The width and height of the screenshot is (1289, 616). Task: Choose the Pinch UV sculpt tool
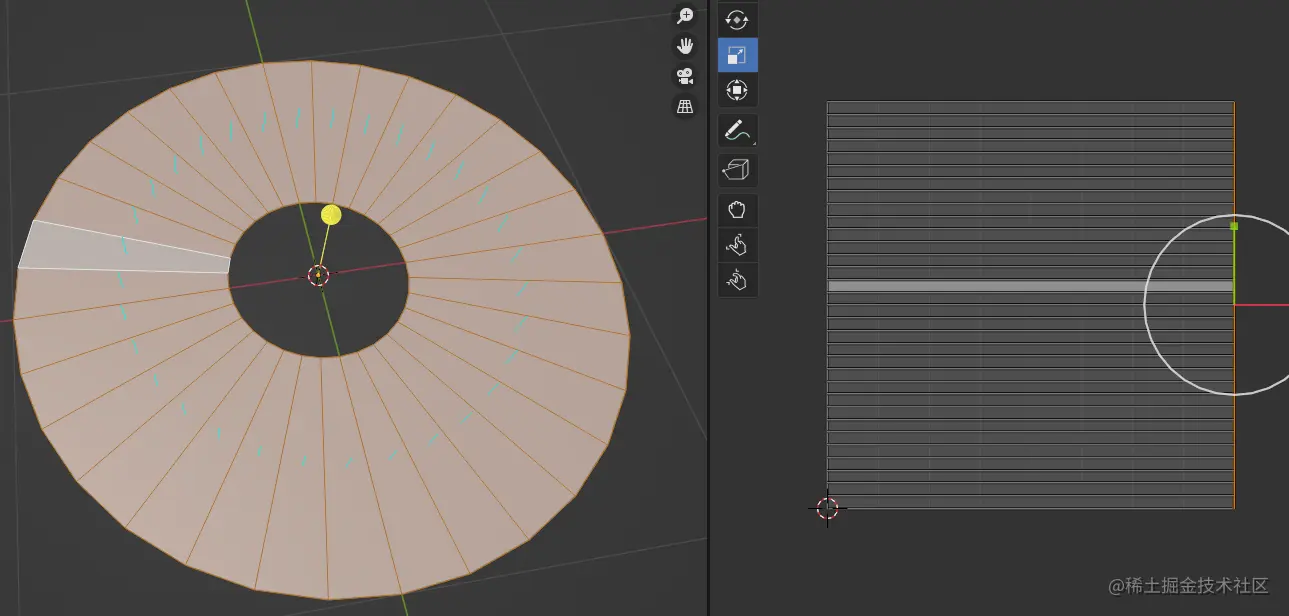(x=737, y=280)
